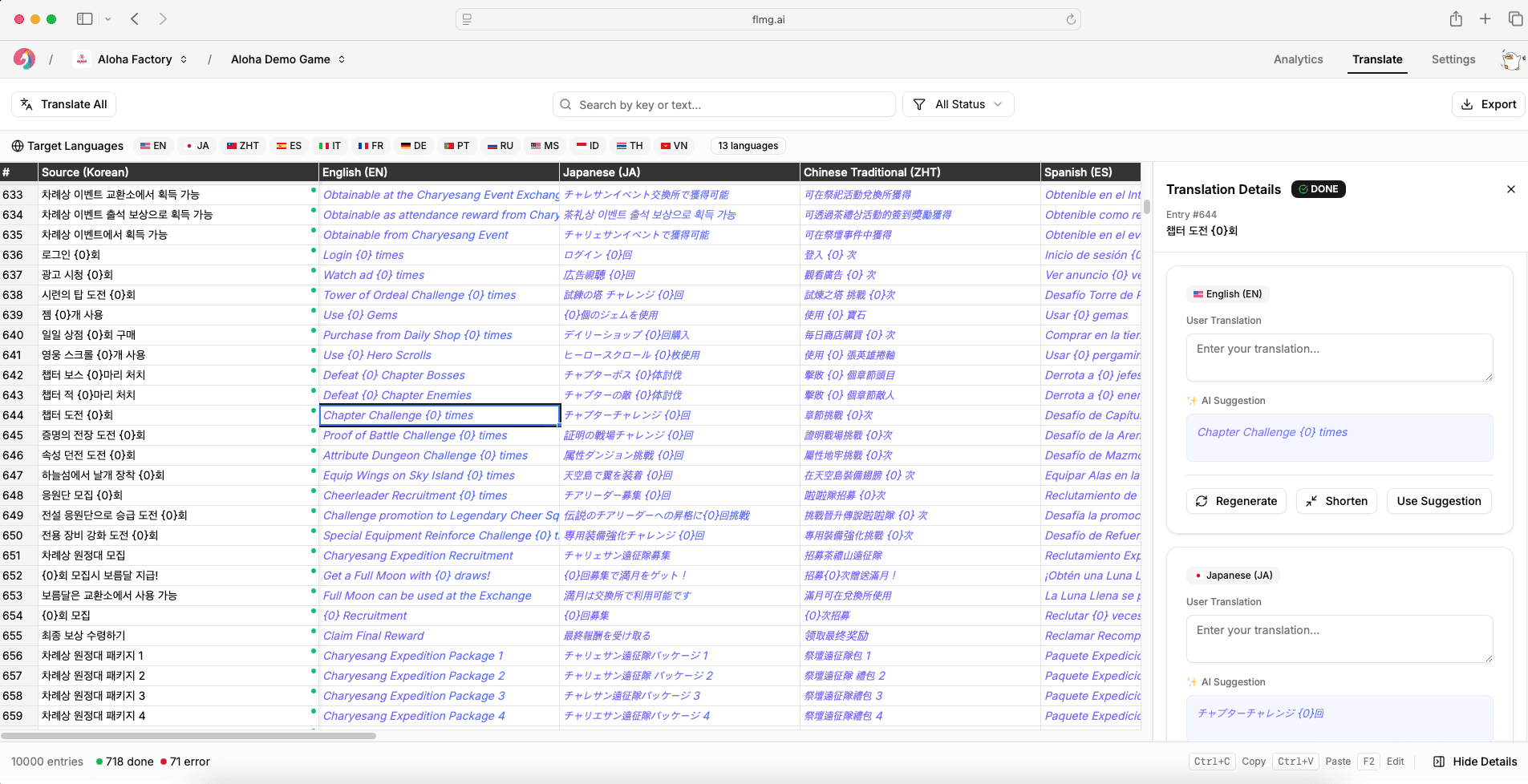Viewport: 1528px width, 784px height.
Task: Click the browser sidebar toggle icon
Action: tap(84, 18)
